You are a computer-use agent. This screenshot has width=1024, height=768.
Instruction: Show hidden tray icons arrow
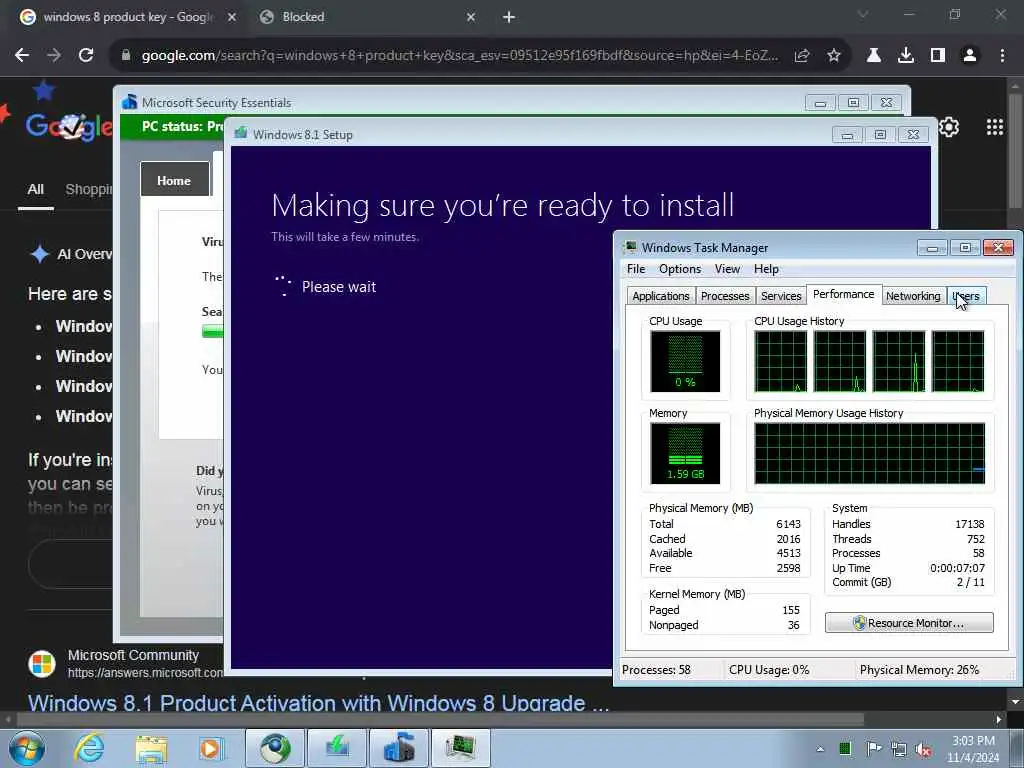coord(820,749)
